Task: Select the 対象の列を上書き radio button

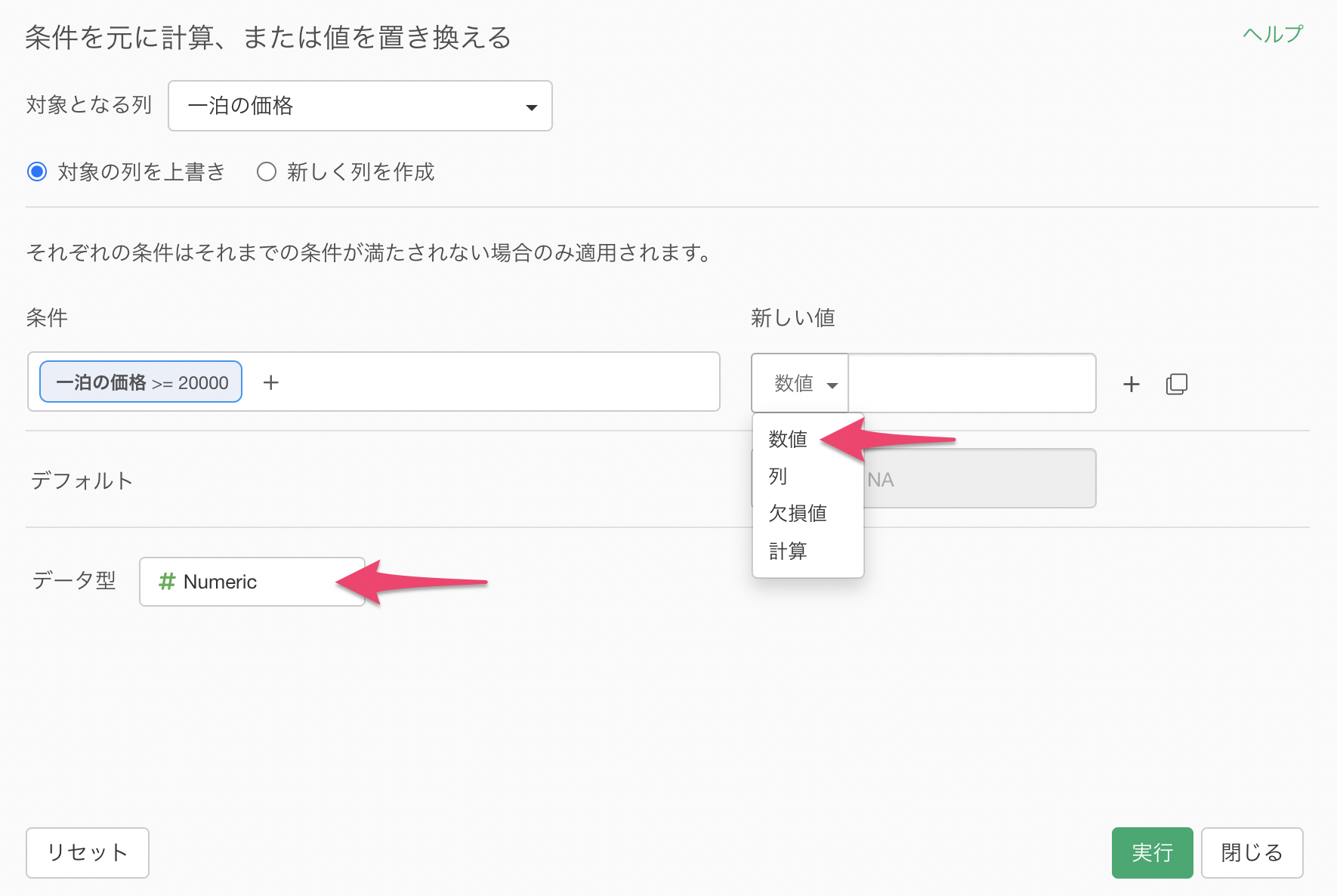Action: (x=37, y=172)
